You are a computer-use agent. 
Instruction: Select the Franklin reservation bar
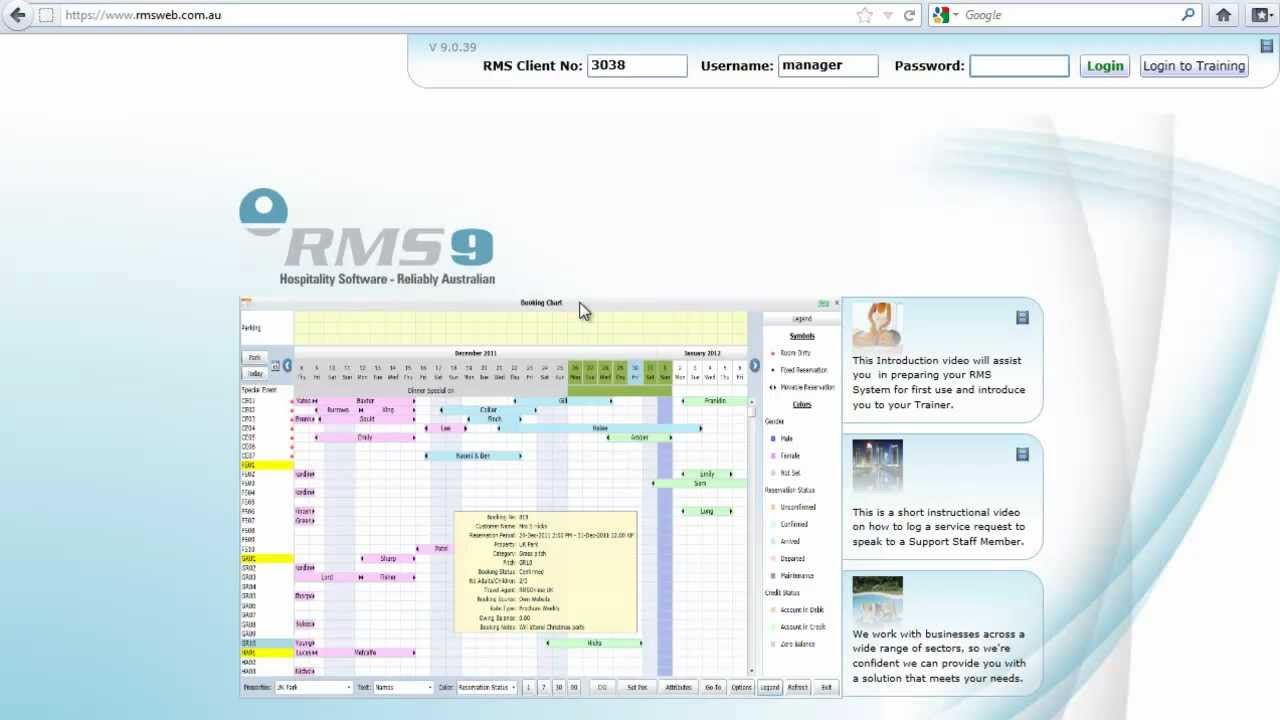point(714,401)
